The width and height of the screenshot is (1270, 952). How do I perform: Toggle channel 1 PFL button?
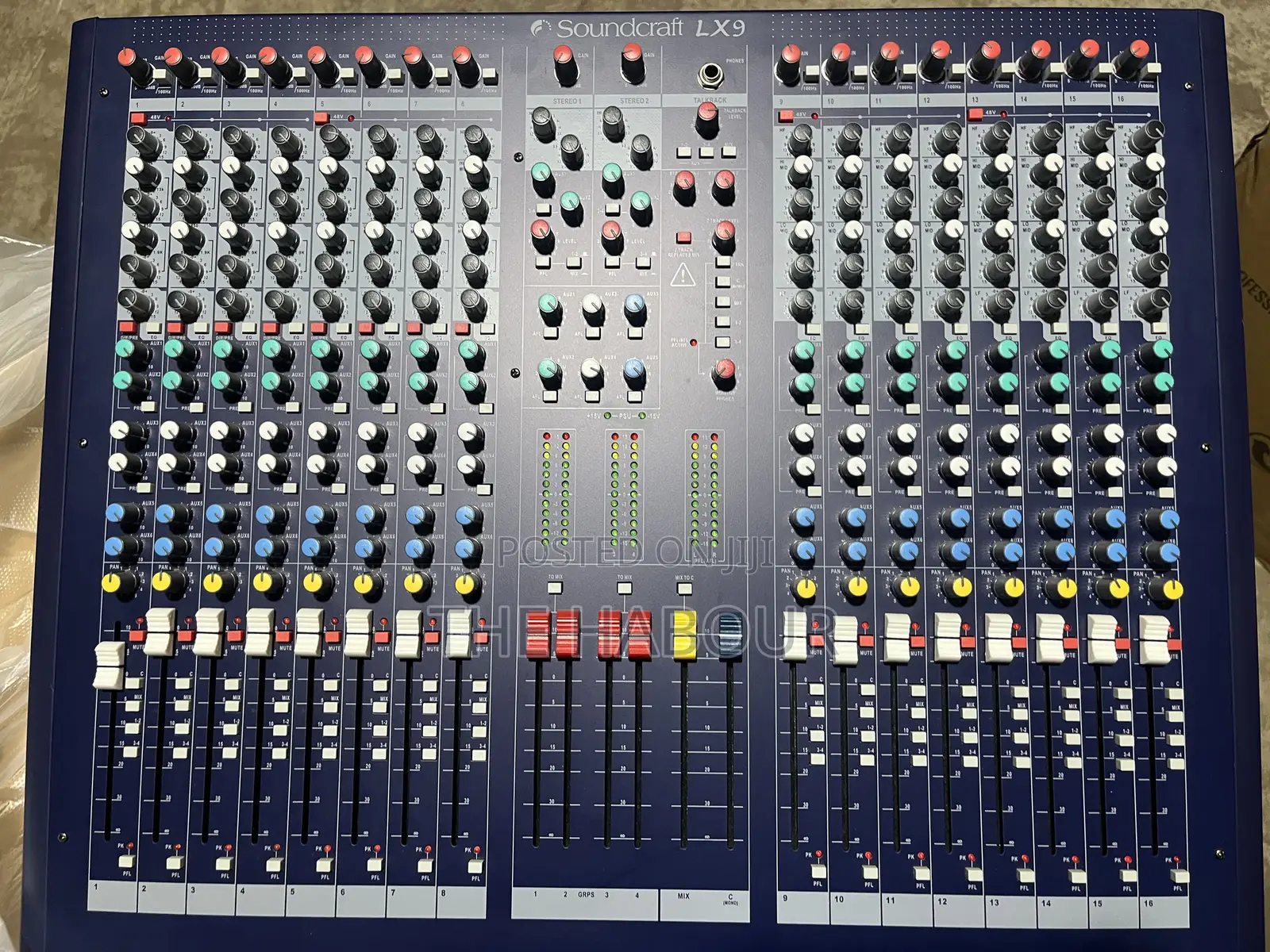pyautogui.click(x=125, y=862)
